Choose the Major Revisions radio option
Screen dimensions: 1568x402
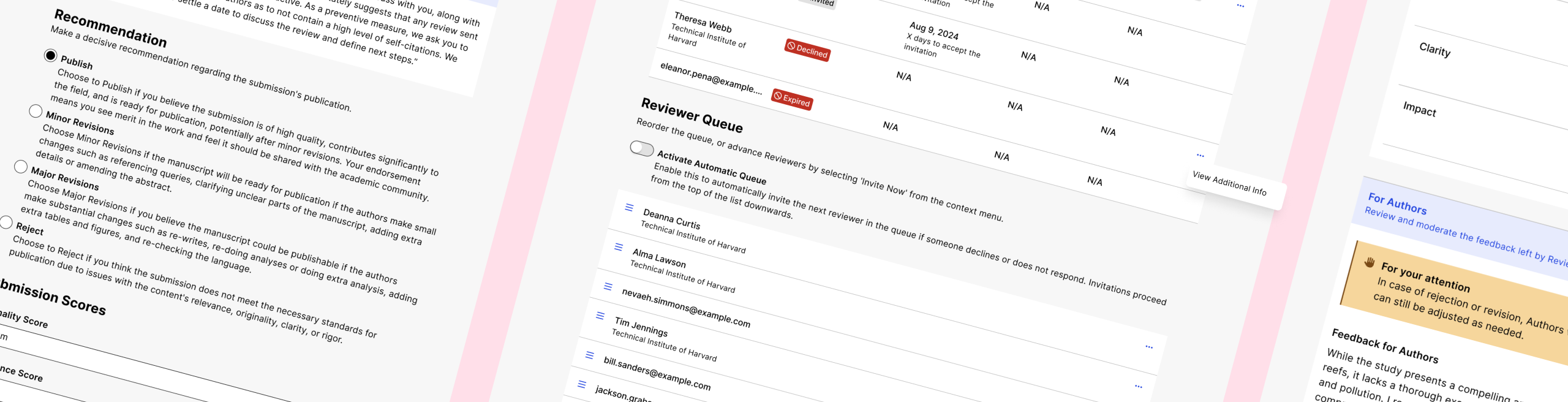21,167
